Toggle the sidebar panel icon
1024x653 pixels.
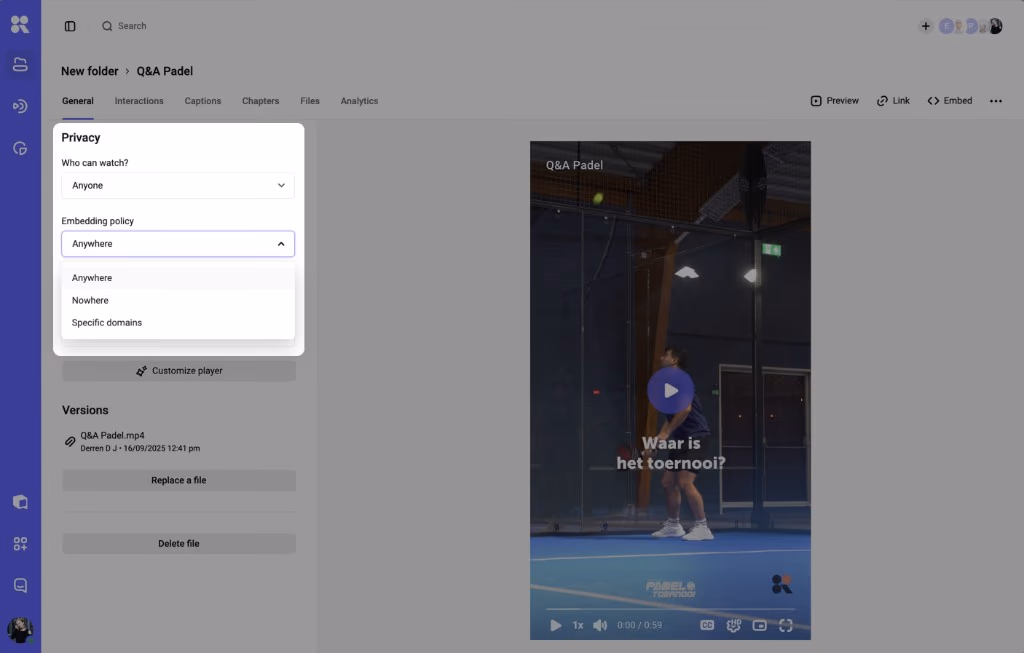click(70, 26)
